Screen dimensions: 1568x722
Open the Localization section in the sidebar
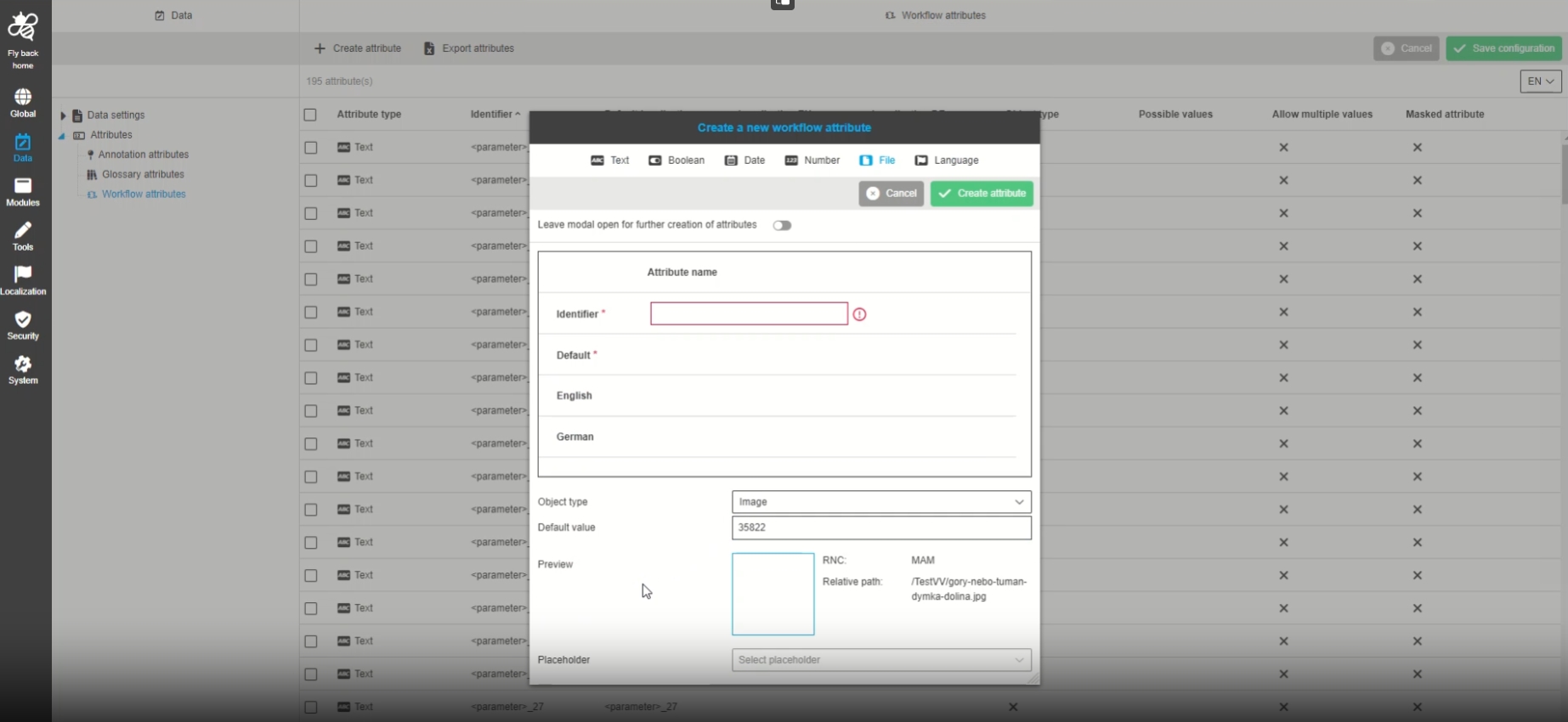point(23,281)
